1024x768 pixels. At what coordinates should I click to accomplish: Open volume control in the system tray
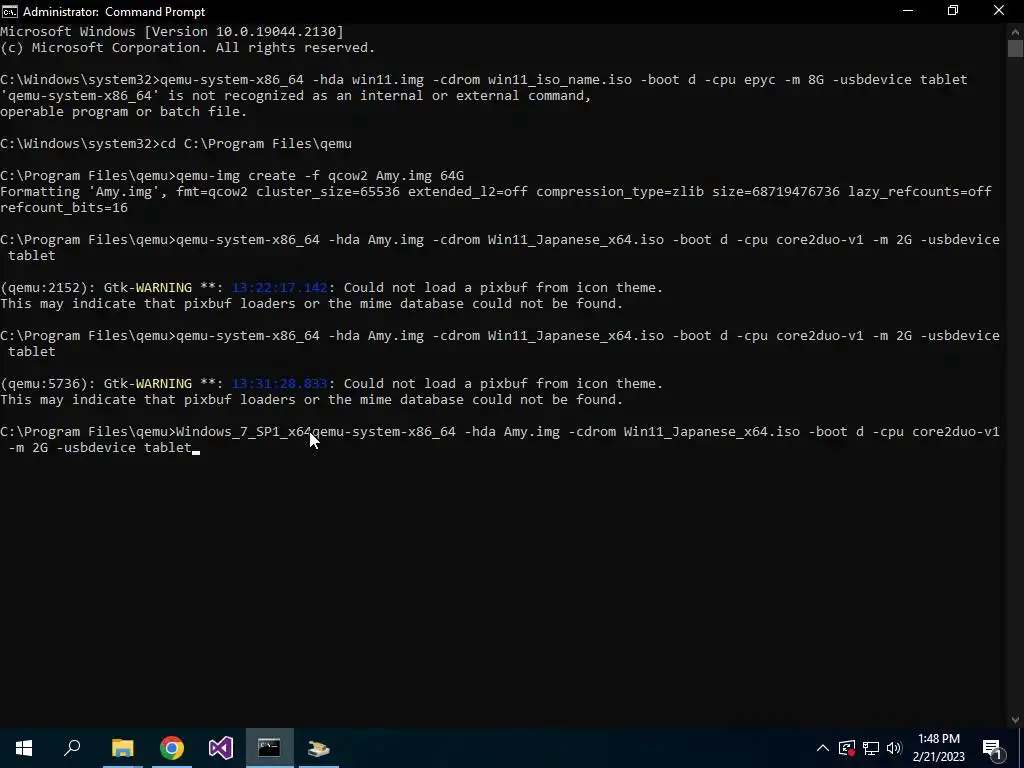(x=894, y=748)
